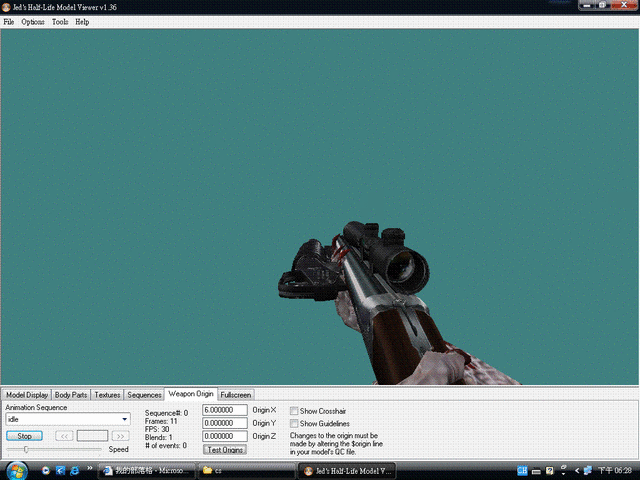Switch to the Body Parts tab
640x480 pixels.
[71, 395]
